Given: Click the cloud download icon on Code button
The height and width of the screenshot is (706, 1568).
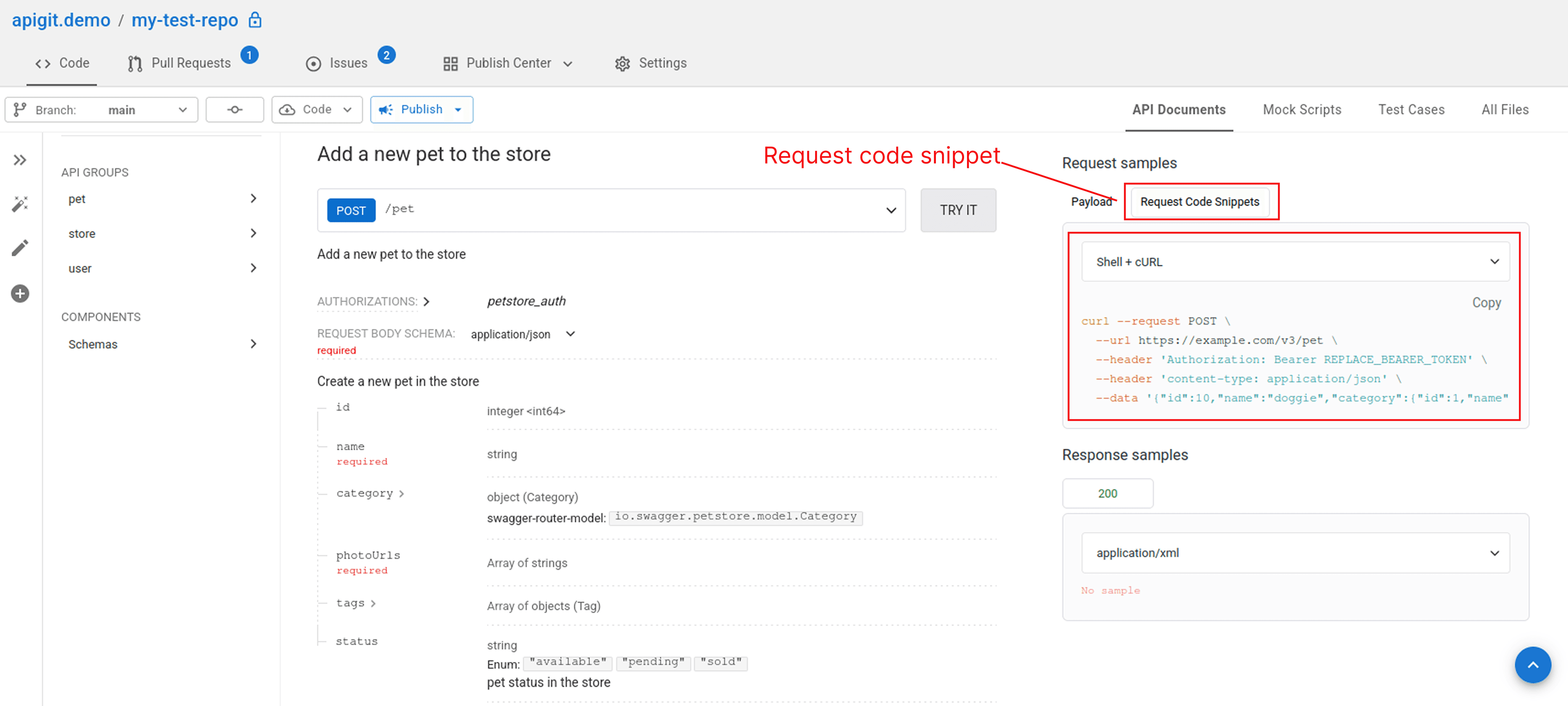Looking at the screenshot, I should point(287,109).
